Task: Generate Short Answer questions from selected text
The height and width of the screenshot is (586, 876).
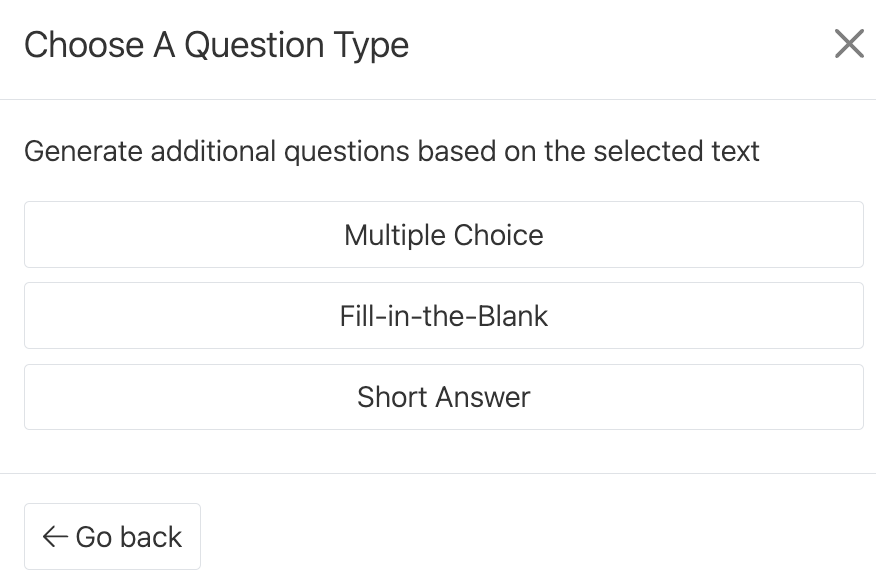Action: pyautogui.click(x=443, y=397)
